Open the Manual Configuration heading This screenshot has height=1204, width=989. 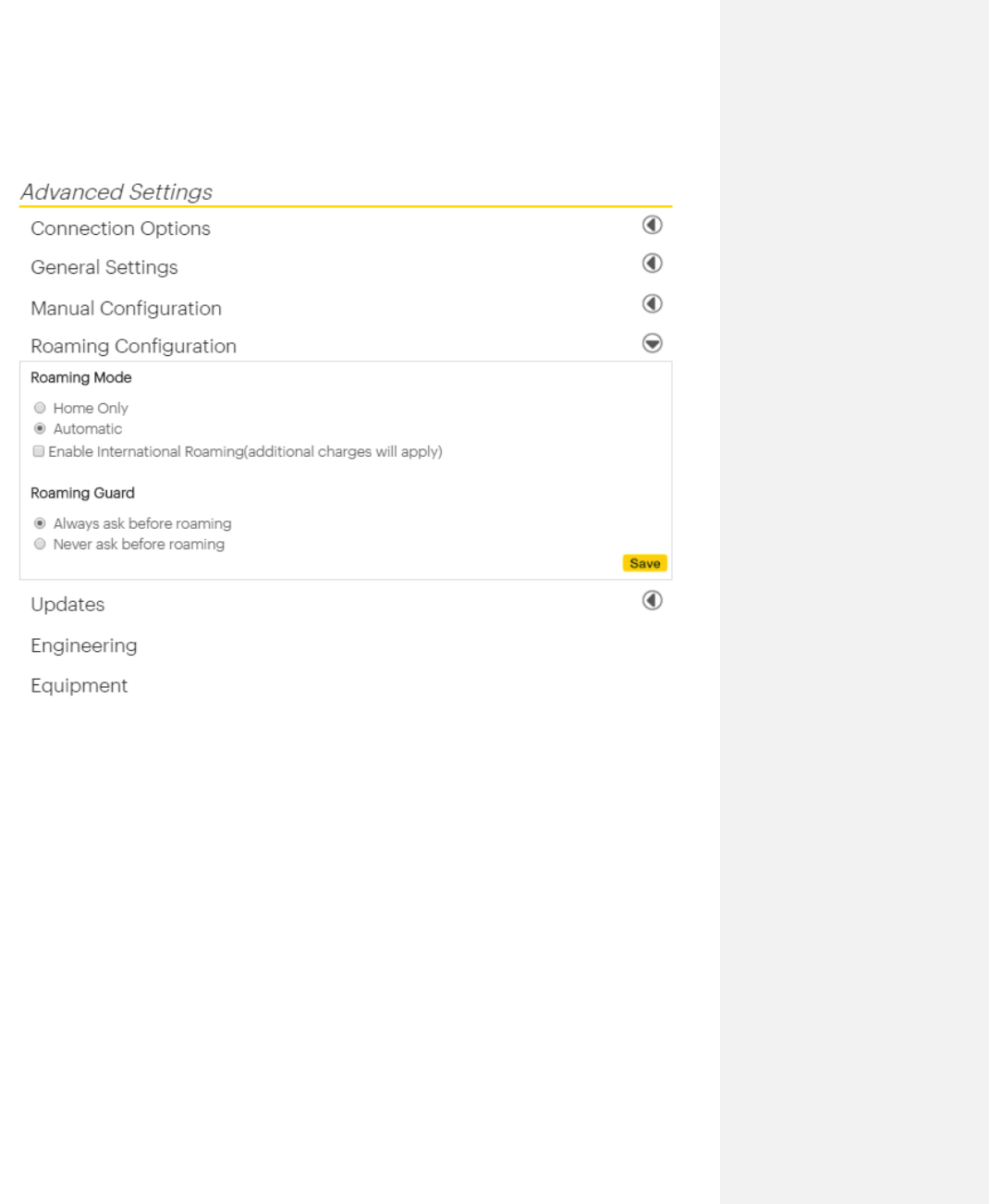coord(127,308)
